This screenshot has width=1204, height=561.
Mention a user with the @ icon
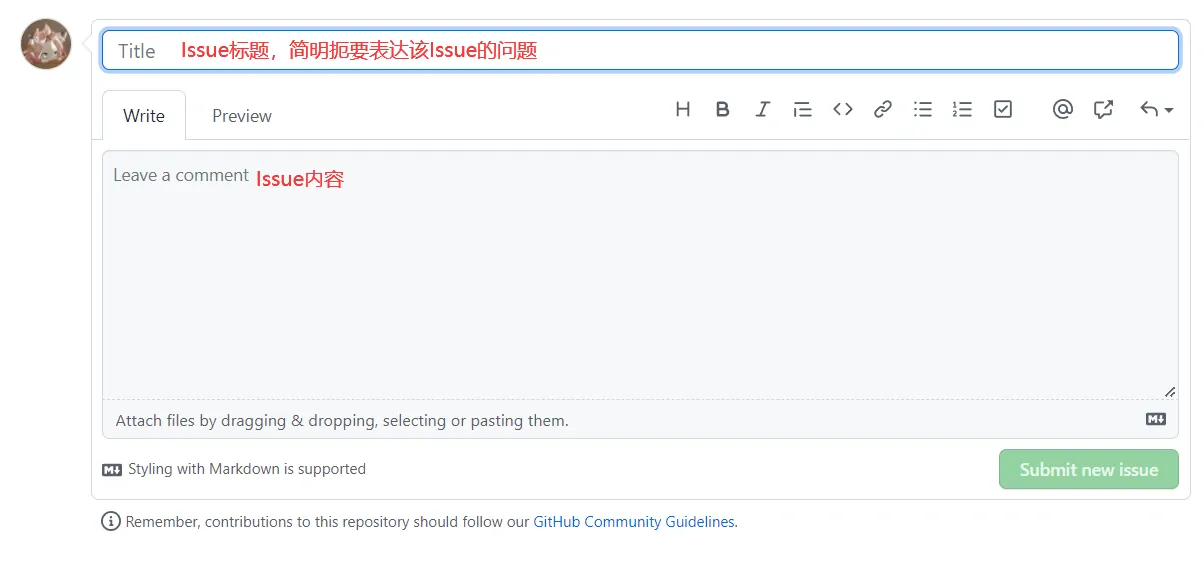coord(1062,110)
